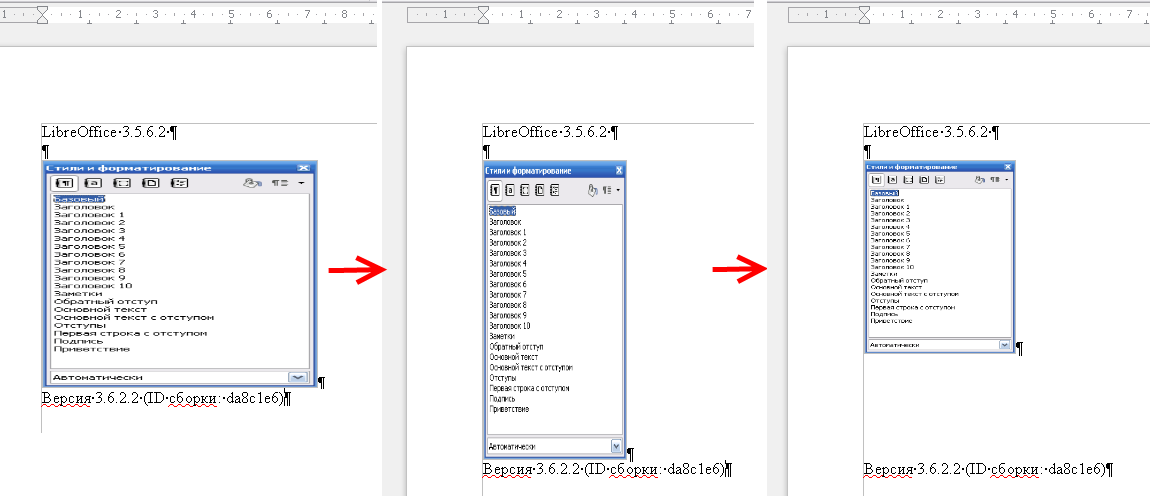Select Заметки style in widest Styles panel
Viewport: 1150px width, 496px height.
(78, 293)
